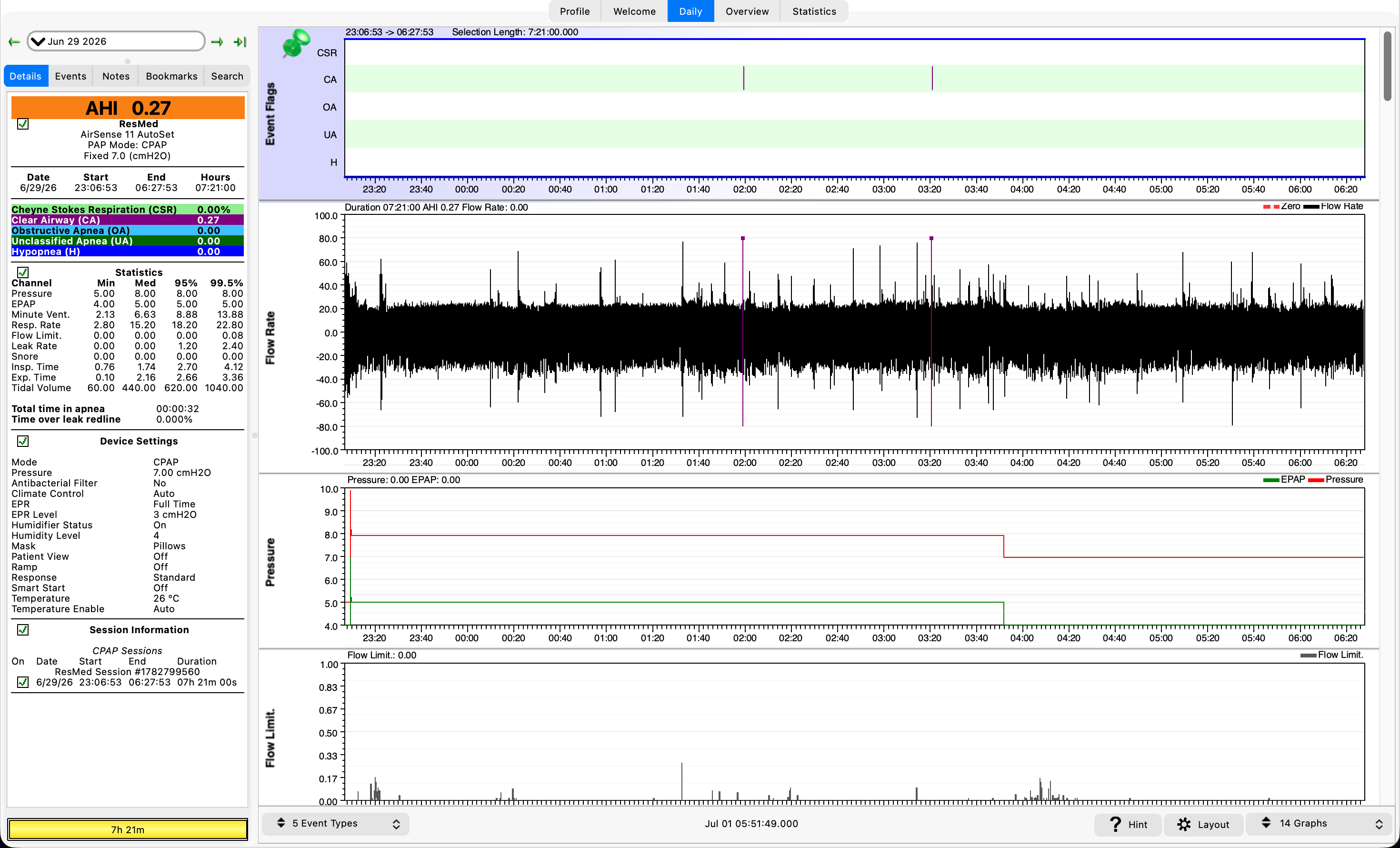This screenshot has height=848, width=1400.
Task: Open the Overview tab
Action: tap(747, 11)
